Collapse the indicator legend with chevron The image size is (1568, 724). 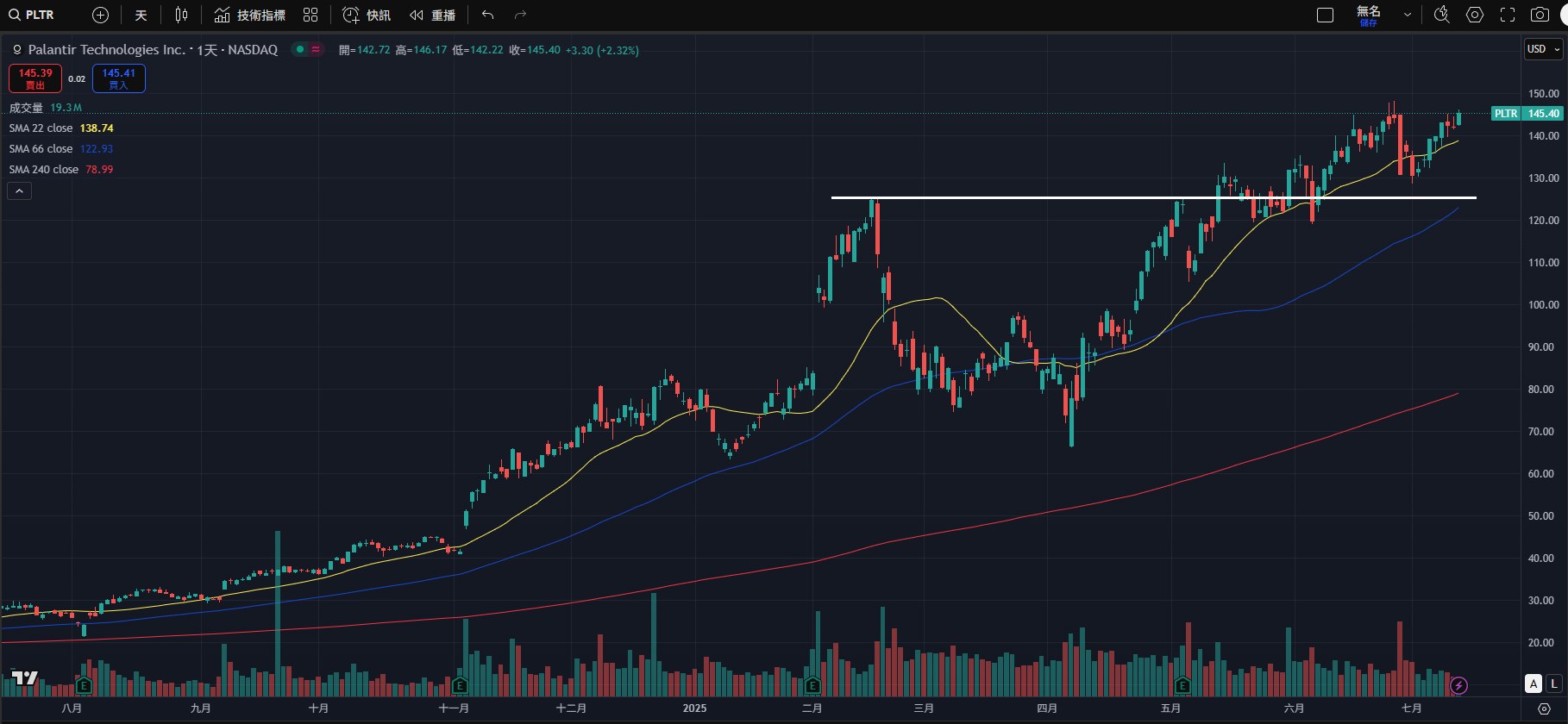[x=19, y=190]
